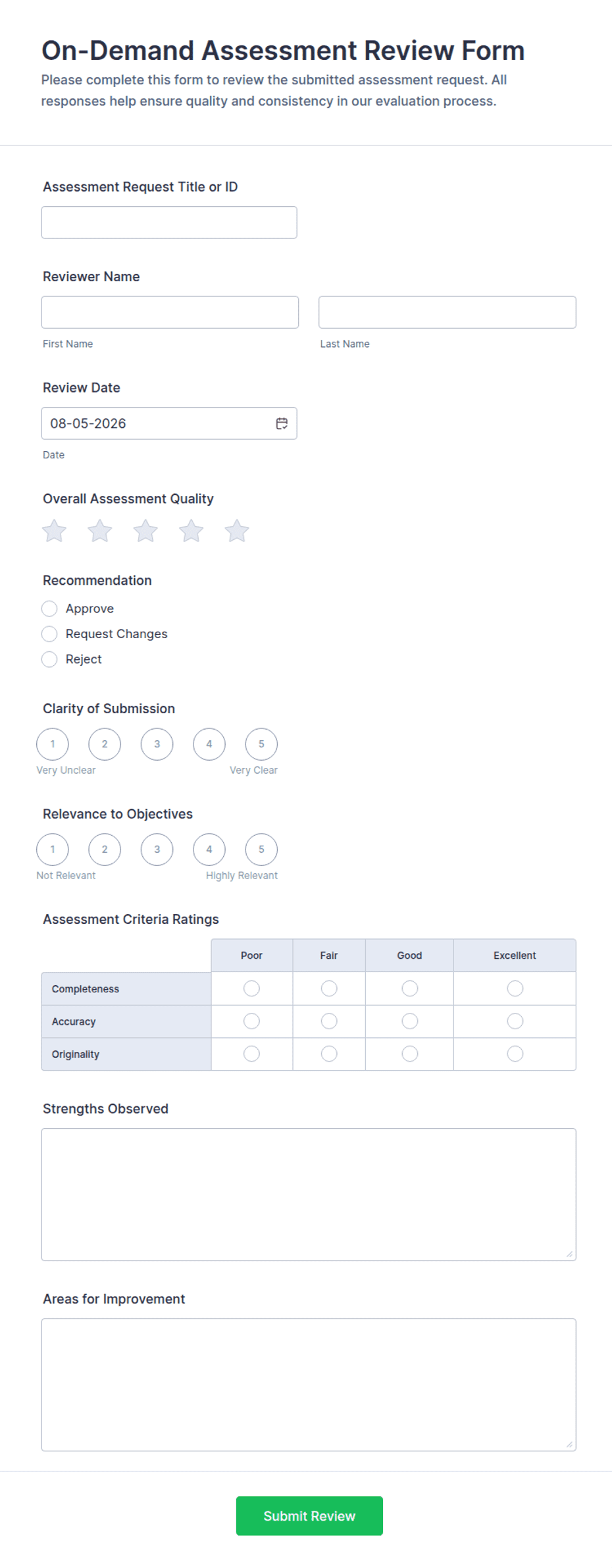Screen dimensions: 612x1568
Task: Mark Originality as Poor
Action: (251, 1054)
